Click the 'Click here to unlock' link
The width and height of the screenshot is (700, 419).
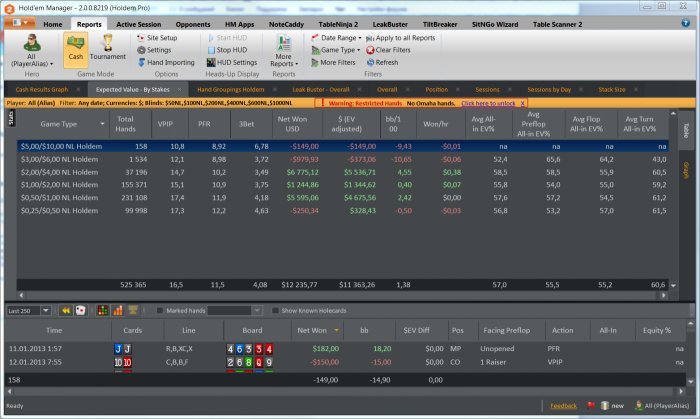[488, 103]
